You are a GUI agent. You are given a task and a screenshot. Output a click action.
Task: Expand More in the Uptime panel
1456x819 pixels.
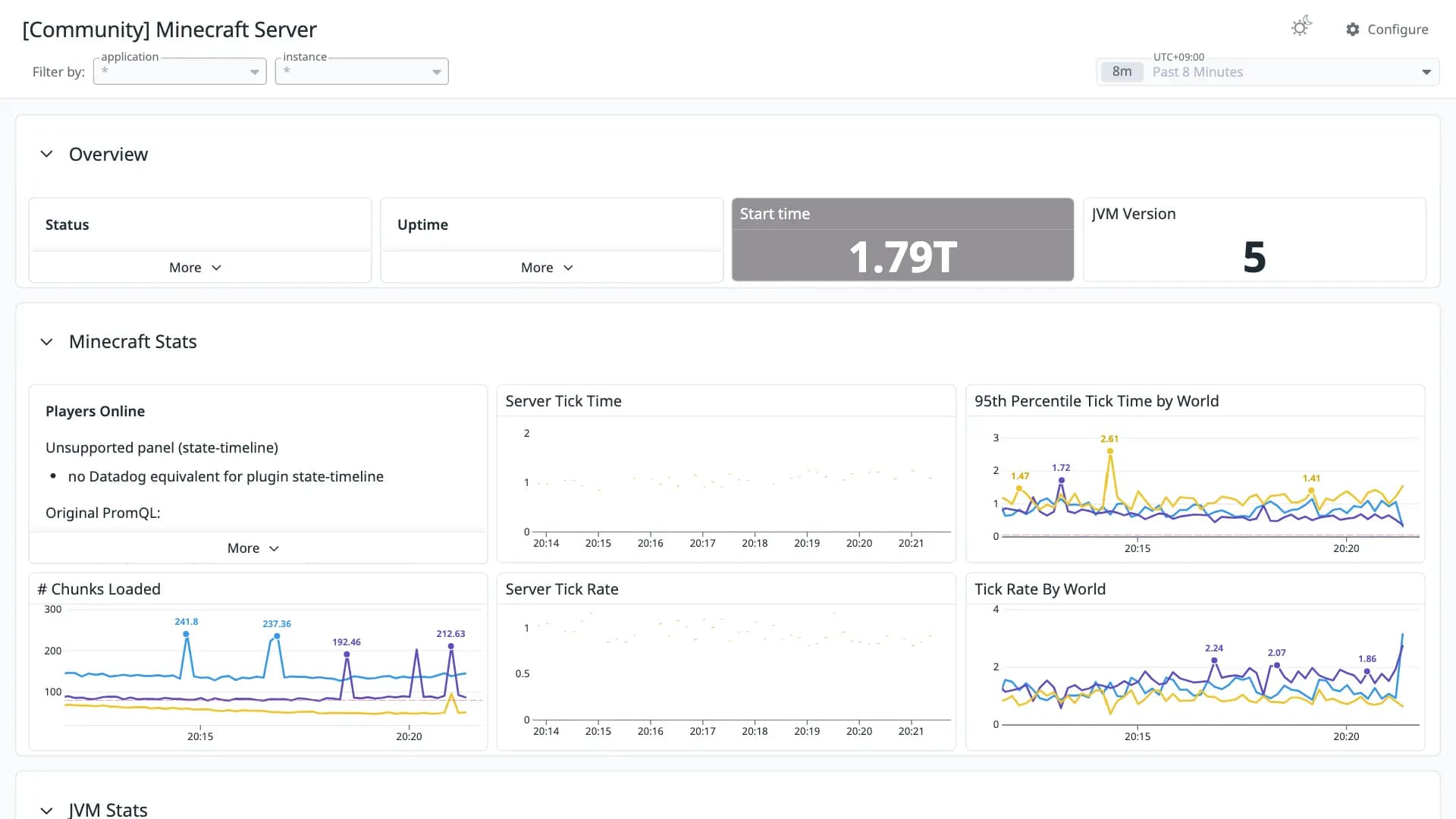(547, 268)
